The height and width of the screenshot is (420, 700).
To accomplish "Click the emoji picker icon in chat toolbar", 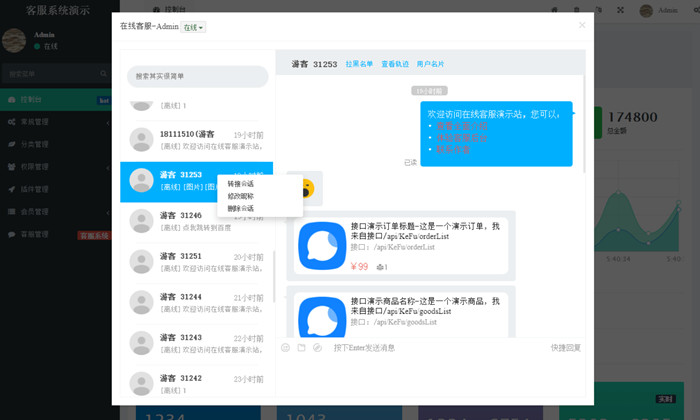I will click(x=286, y=348).
